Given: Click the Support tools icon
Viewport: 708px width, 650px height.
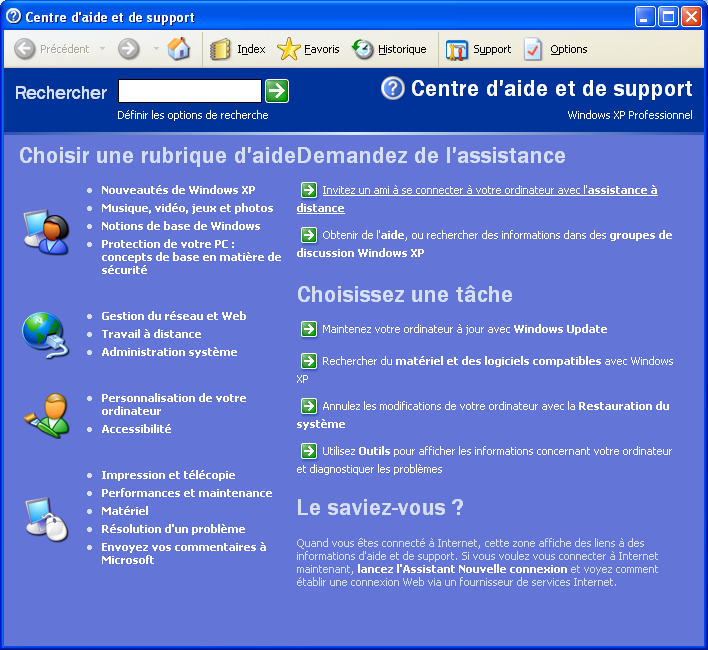Looking at the screenshot, I should click(x=456, y=50).
